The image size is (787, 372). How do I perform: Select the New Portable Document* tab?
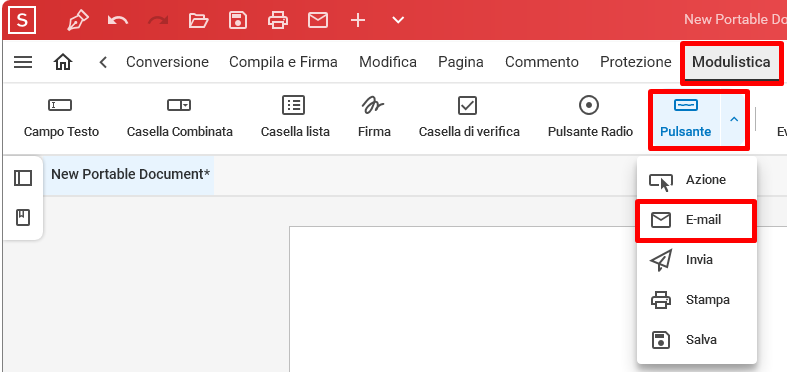130,174
